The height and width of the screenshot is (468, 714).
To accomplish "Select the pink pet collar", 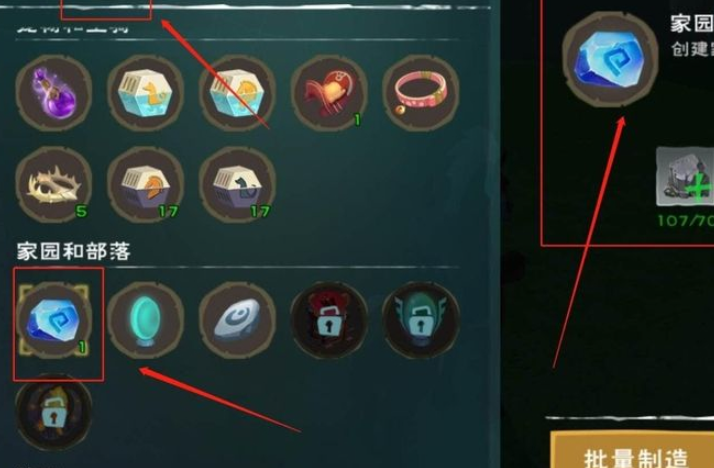I will (x=421, y=93).
